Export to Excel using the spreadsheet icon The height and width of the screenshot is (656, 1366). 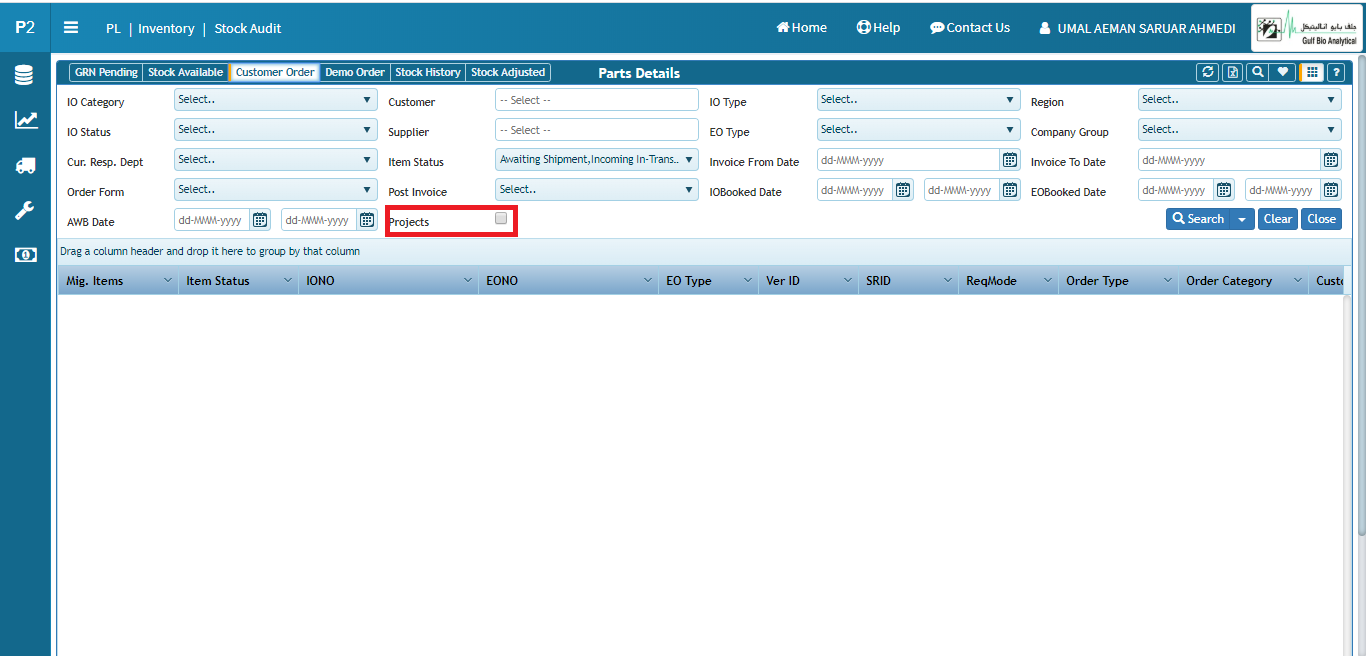click(1233, 72)
